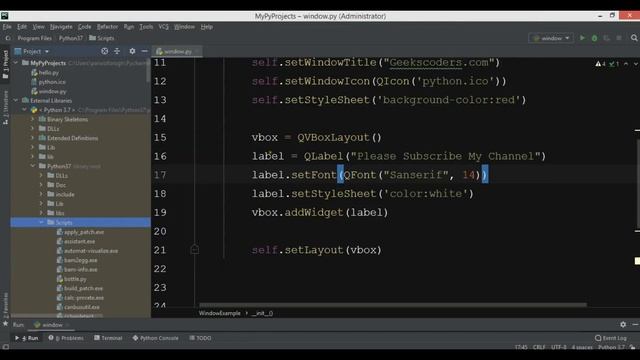Click the star icon in the left tool strip
The height and width of the screenshot is (360, 640).
click(x=5, y=324)
